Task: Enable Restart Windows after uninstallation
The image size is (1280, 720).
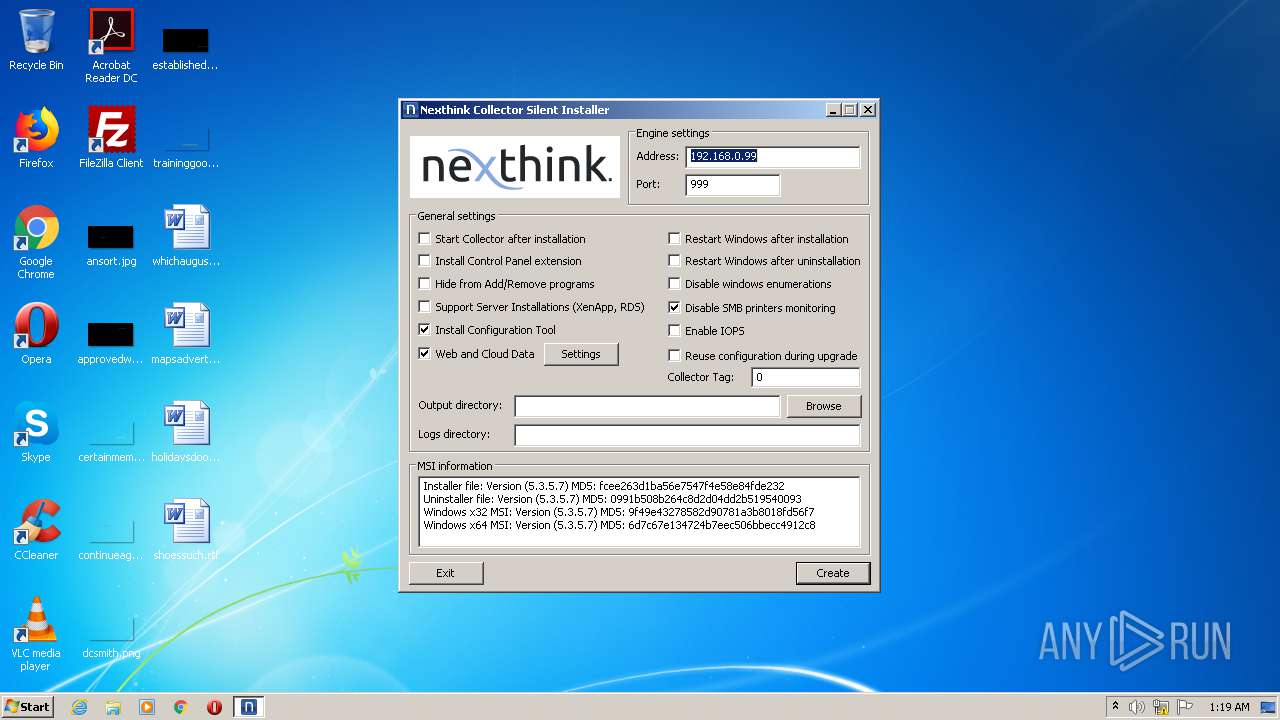Action: click(675, 261)
